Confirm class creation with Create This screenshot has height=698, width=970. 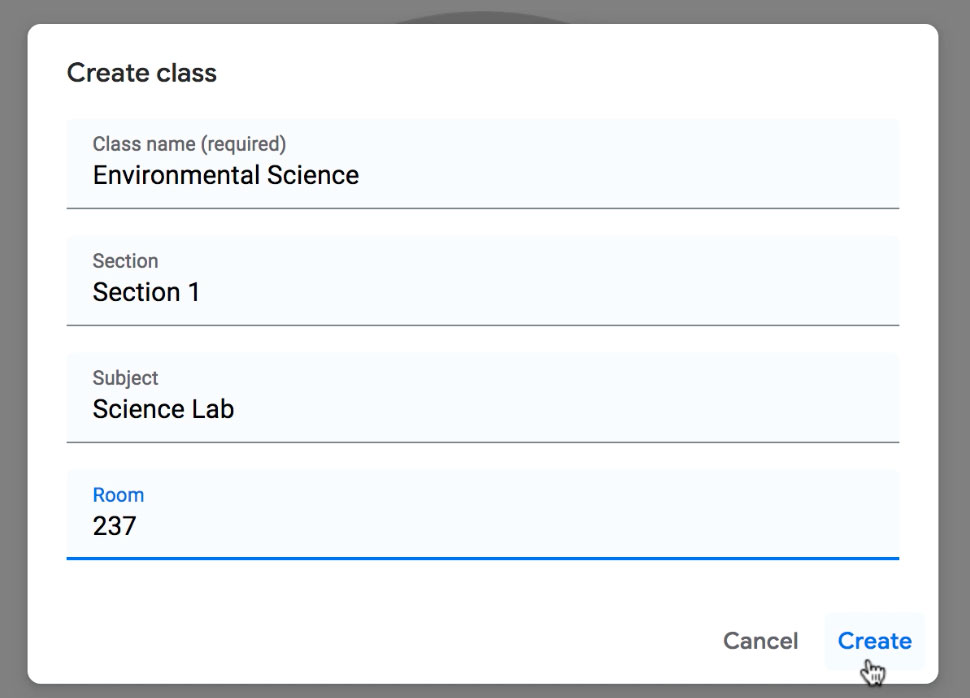click(x=873, y=641)
